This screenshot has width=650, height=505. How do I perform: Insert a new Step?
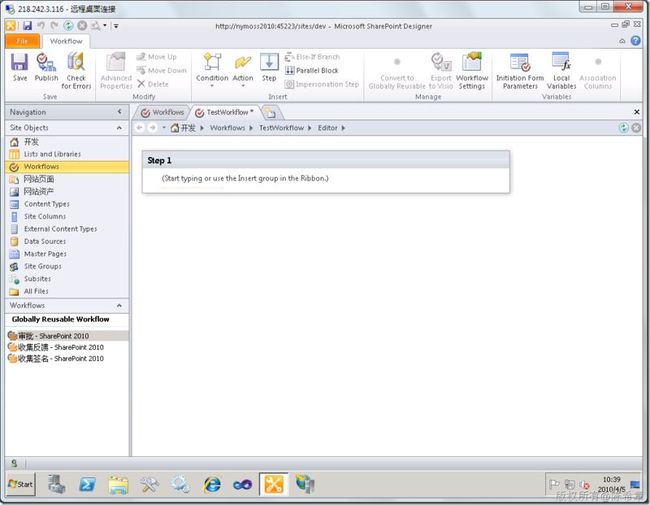coord(269,67)
